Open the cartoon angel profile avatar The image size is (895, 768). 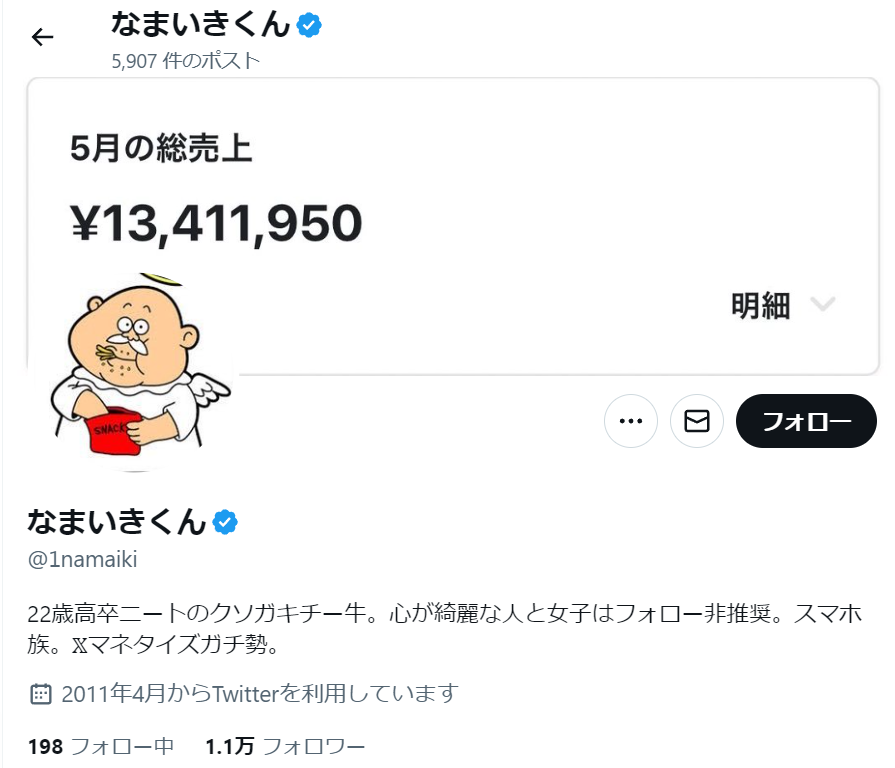click(135, 369)
